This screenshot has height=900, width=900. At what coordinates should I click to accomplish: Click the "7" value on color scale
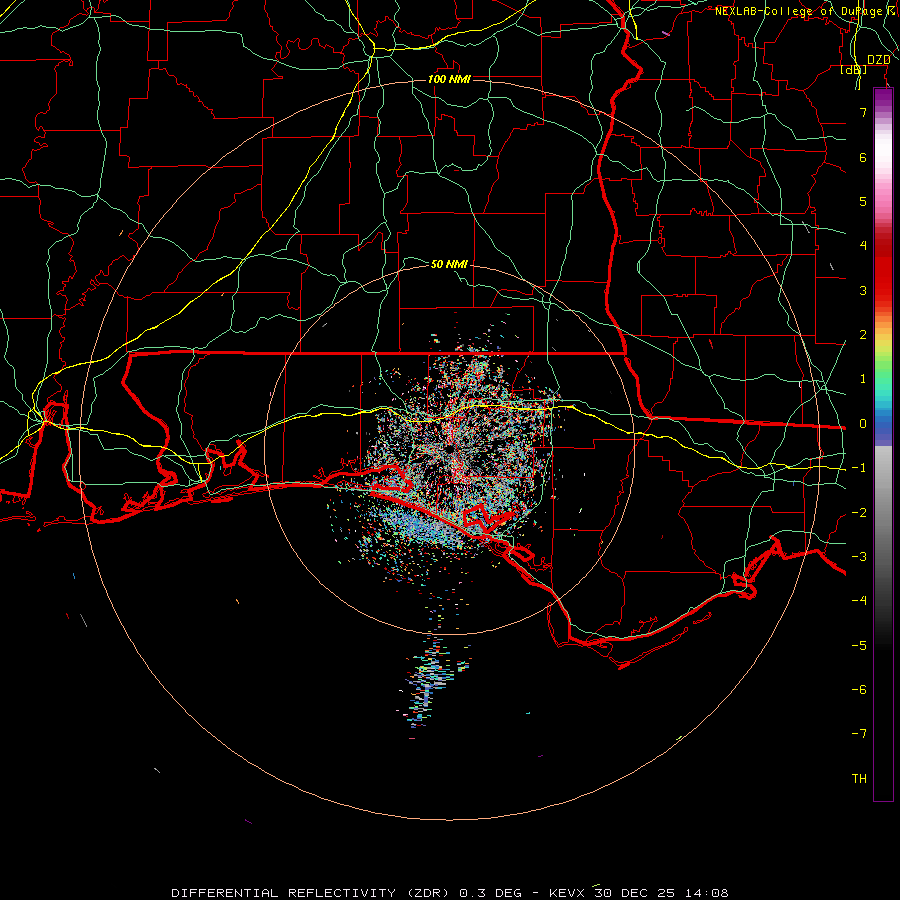(863, 112)
